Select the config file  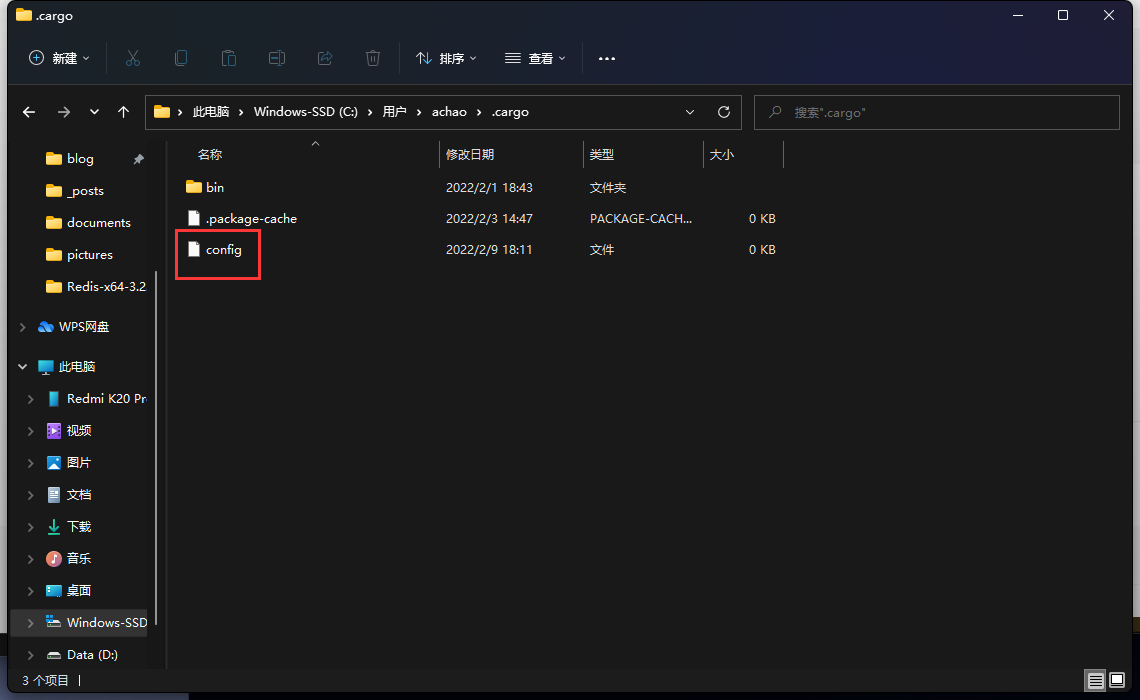point(224,250)
